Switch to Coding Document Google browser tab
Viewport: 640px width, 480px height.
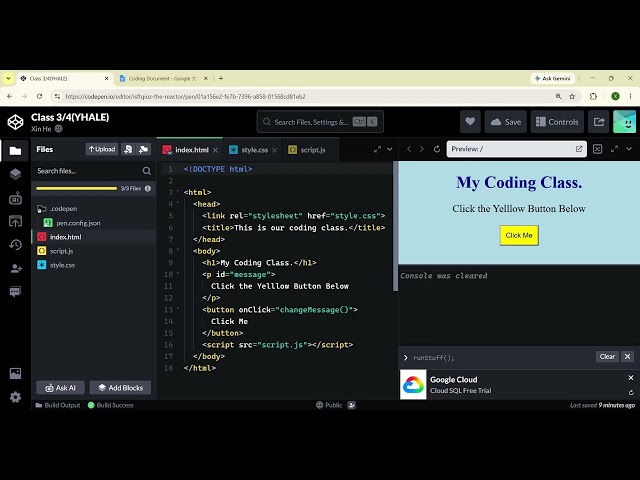pyautogui.click(x=162, y=78)
